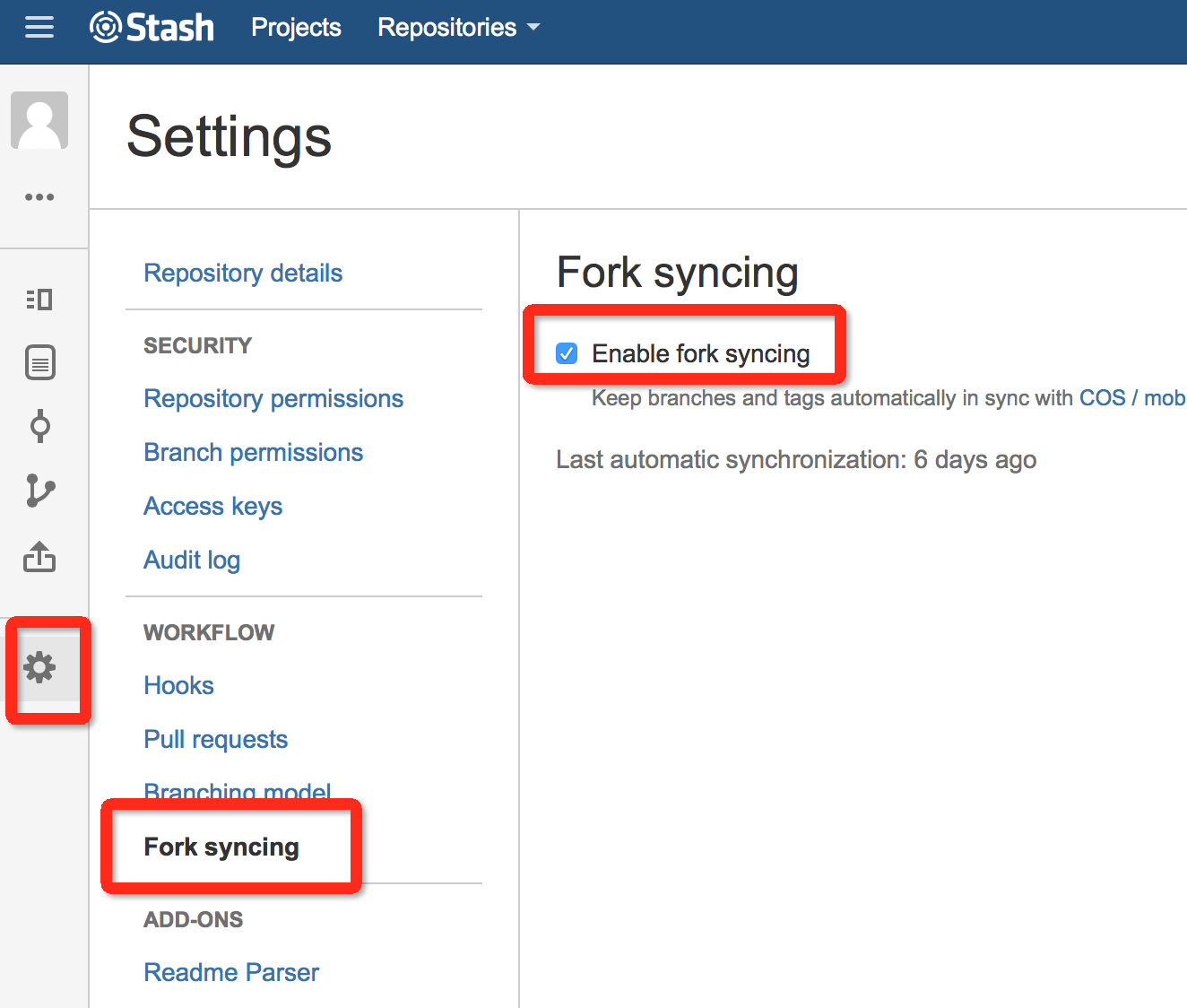Open the Hooks workflow settings
The image size is (1187, 1008).
point(178,685)
